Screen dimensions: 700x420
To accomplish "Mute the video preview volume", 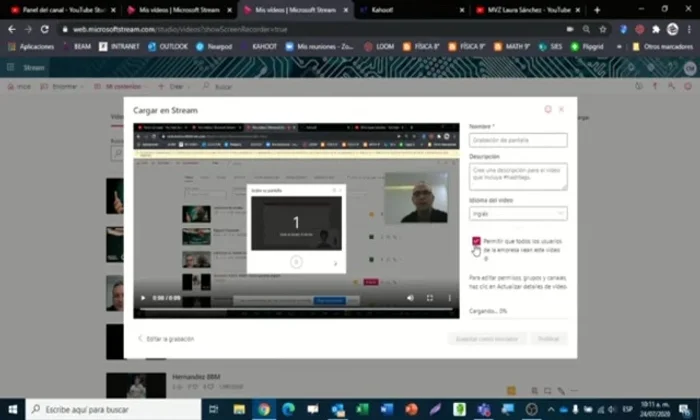I will coord(410,298).
